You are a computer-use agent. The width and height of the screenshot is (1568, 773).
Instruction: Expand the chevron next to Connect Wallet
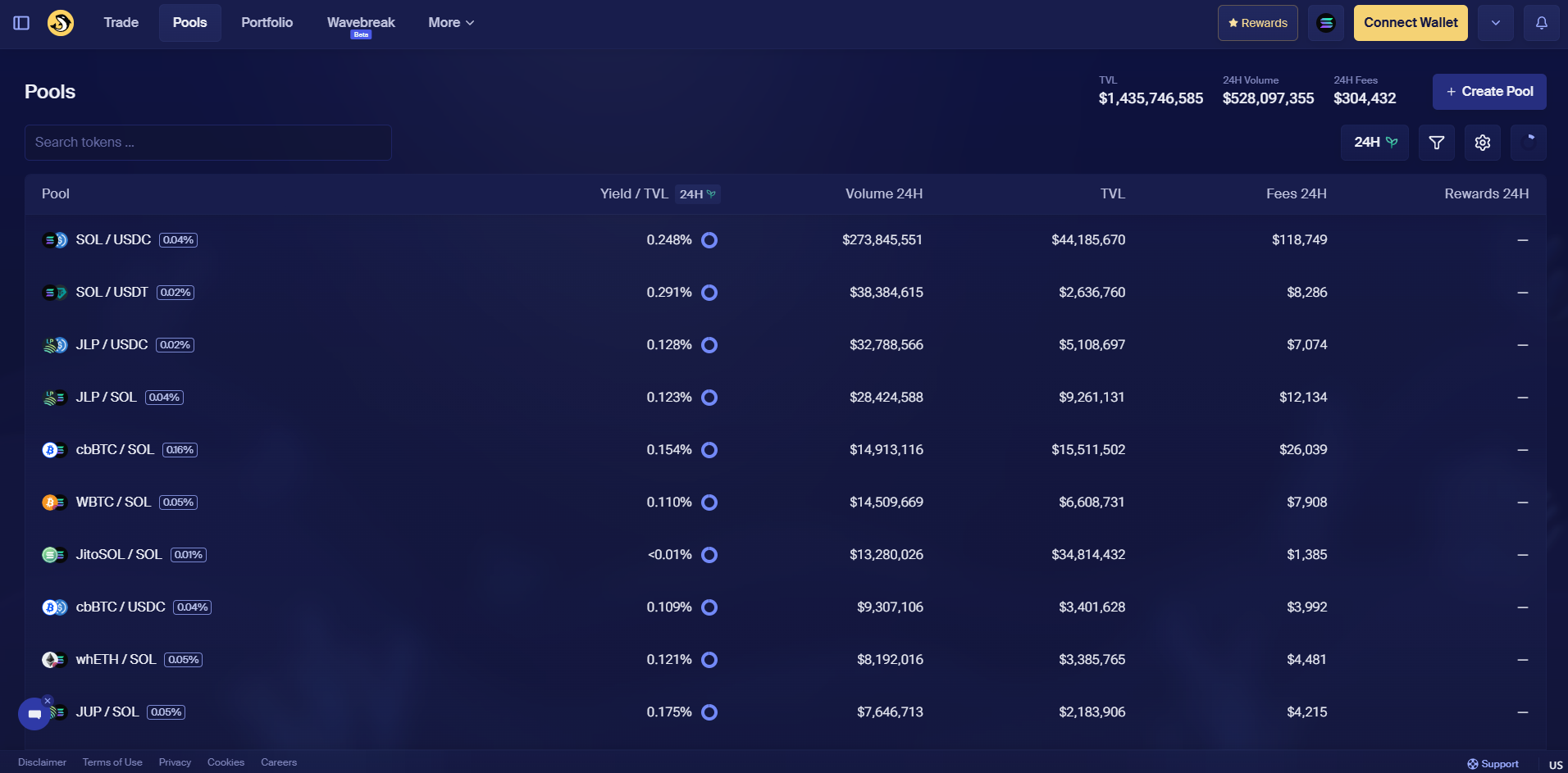1495,23
